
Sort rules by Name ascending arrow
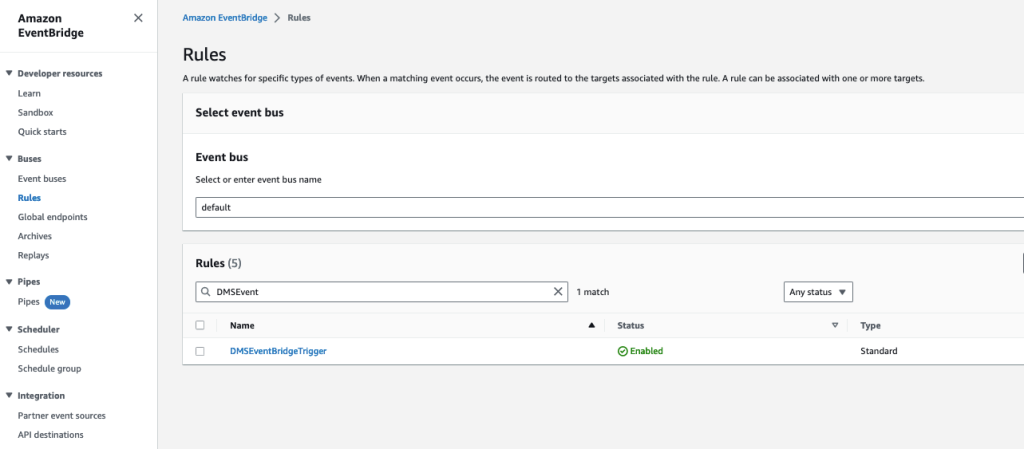tap(592, 325)
